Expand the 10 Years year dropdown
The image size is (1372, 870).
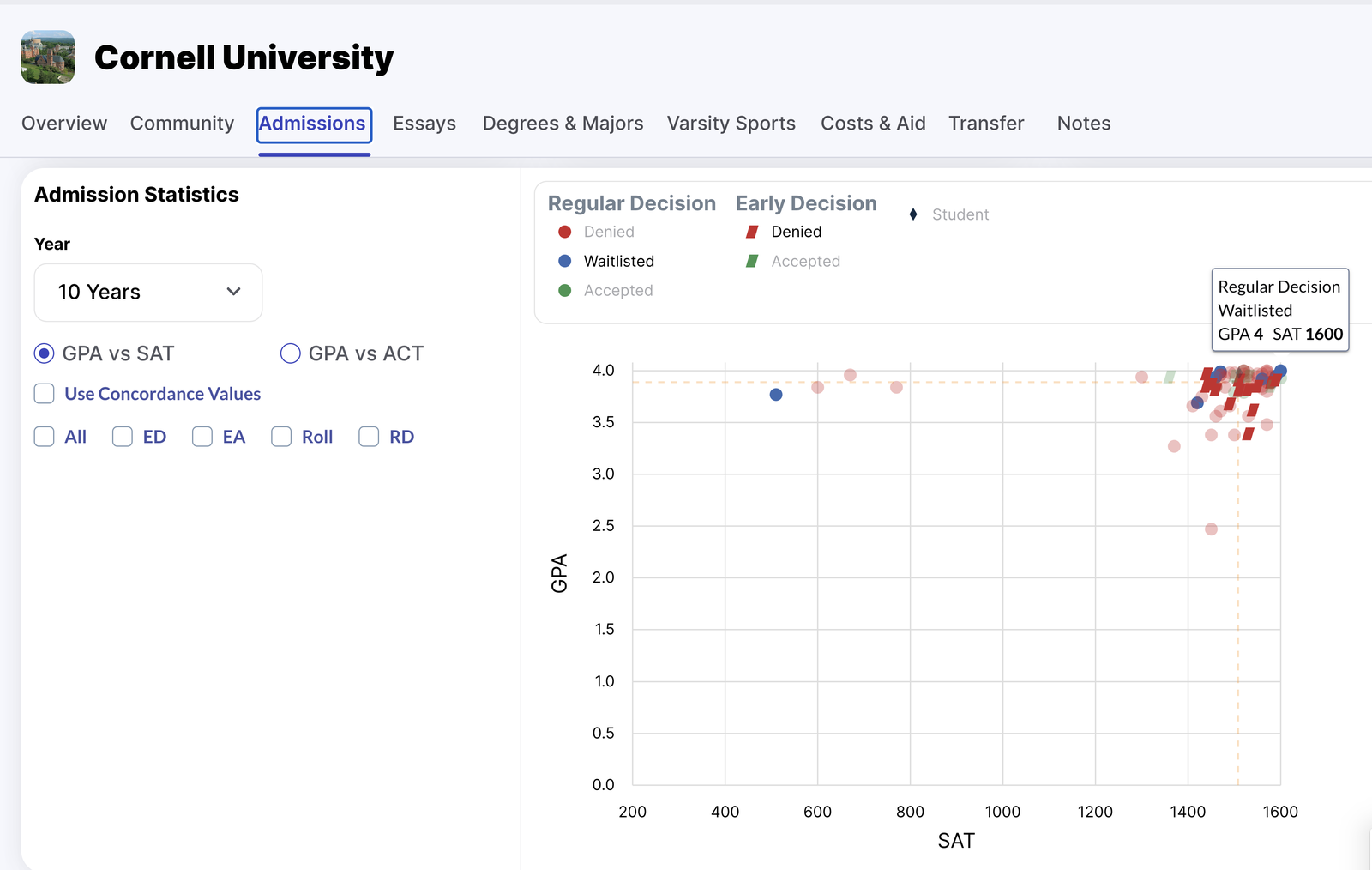point(148,293)
